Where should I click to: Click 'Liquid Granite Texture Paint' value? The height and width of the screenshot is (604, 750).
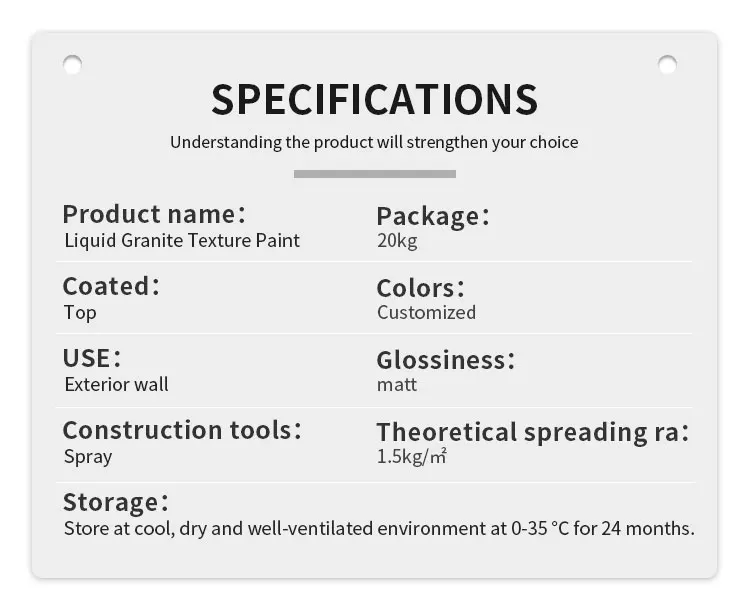[182, 241]
